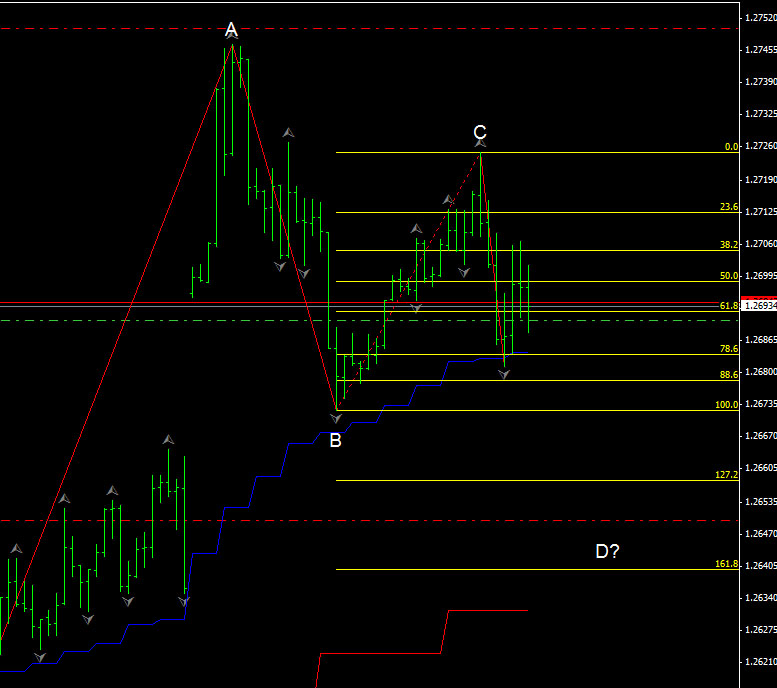Select the down fractal between 78.6 and 88.6 labels
The height and width of the screenshot is (688, 777).
click(504, 375)
